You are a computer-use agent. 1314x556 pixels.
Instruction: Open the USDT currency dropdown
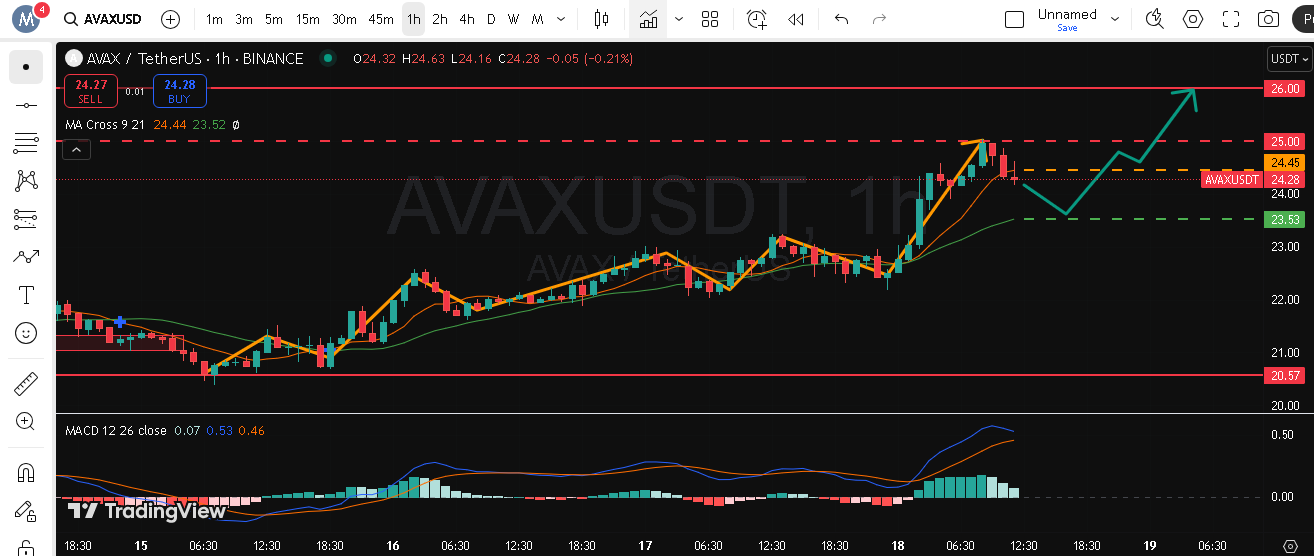point(1288,59)
